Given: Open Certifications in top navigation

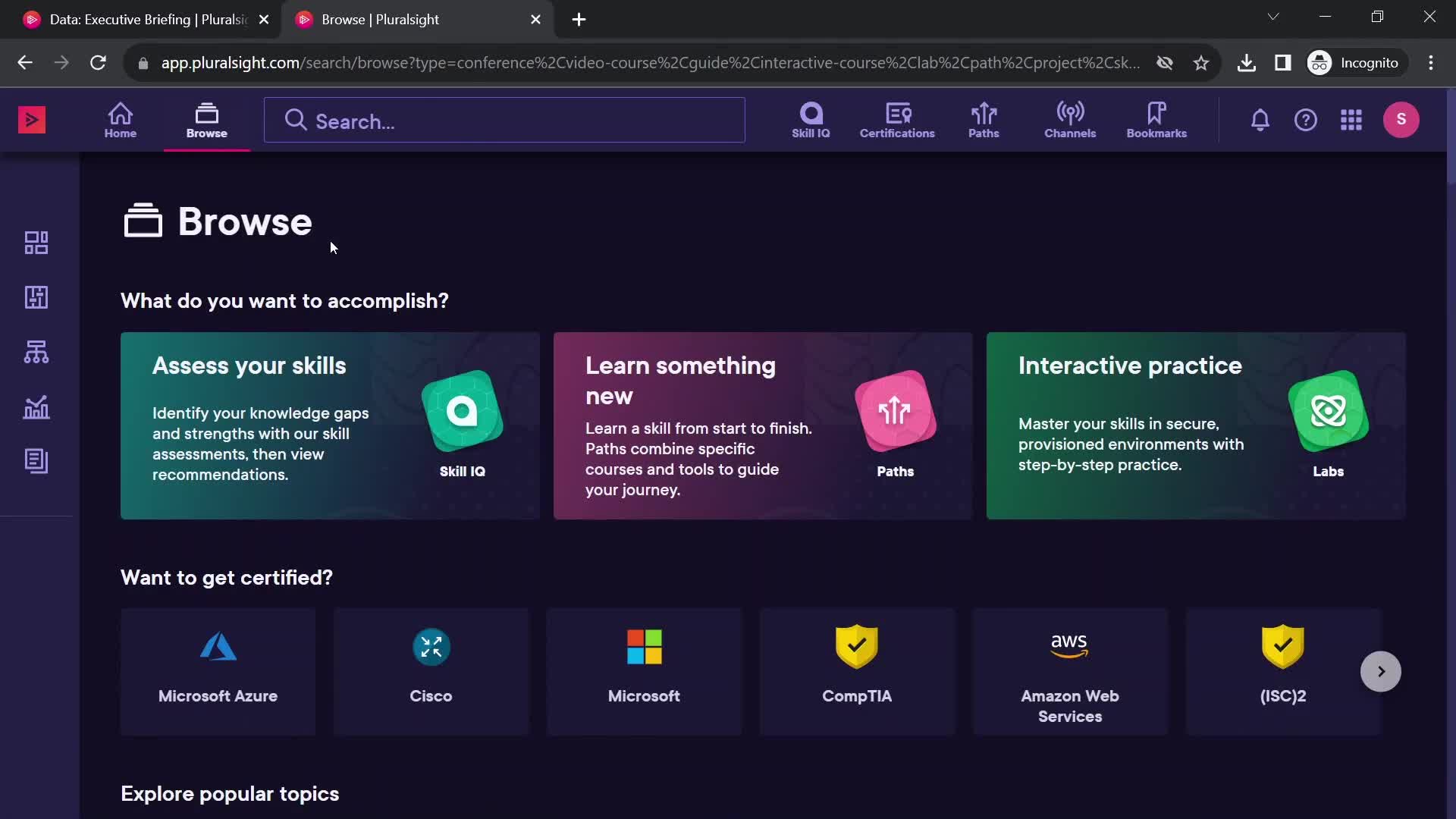Looking at the screenshot, I should pos(897,120).
